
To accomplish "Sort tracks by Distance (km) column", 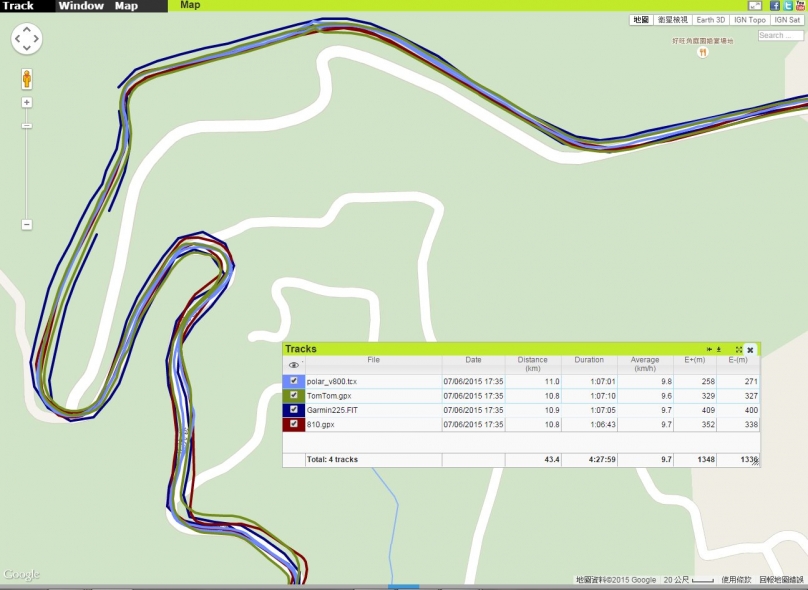I will pos(533,364).
